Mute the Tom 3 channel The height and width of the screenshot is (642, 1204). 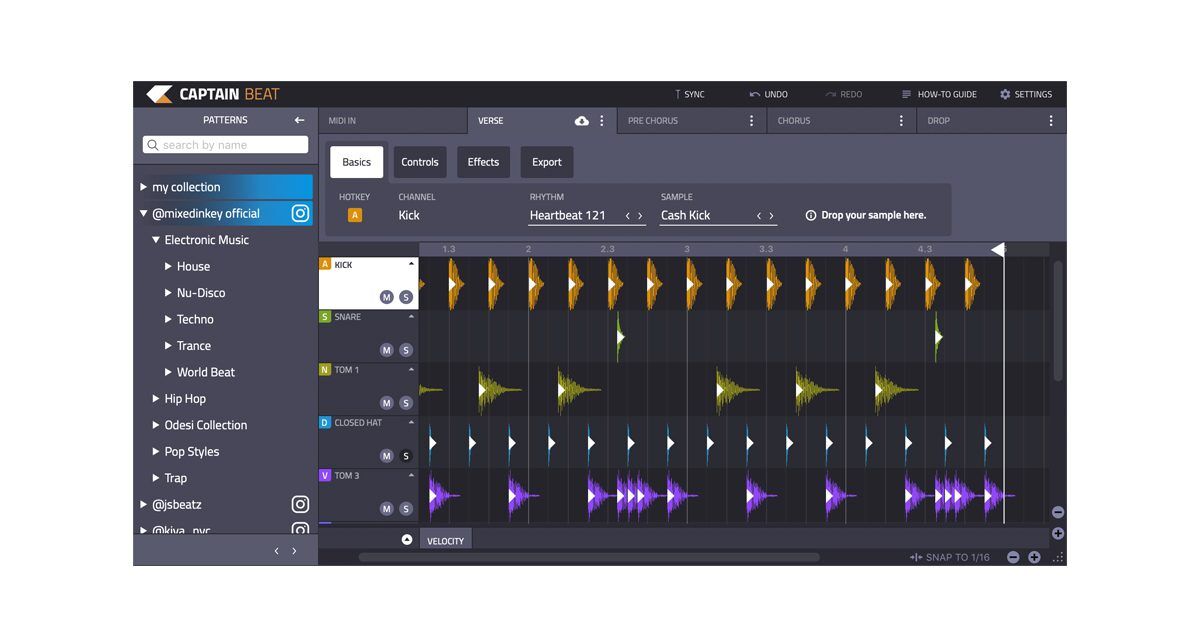[387, 509]
